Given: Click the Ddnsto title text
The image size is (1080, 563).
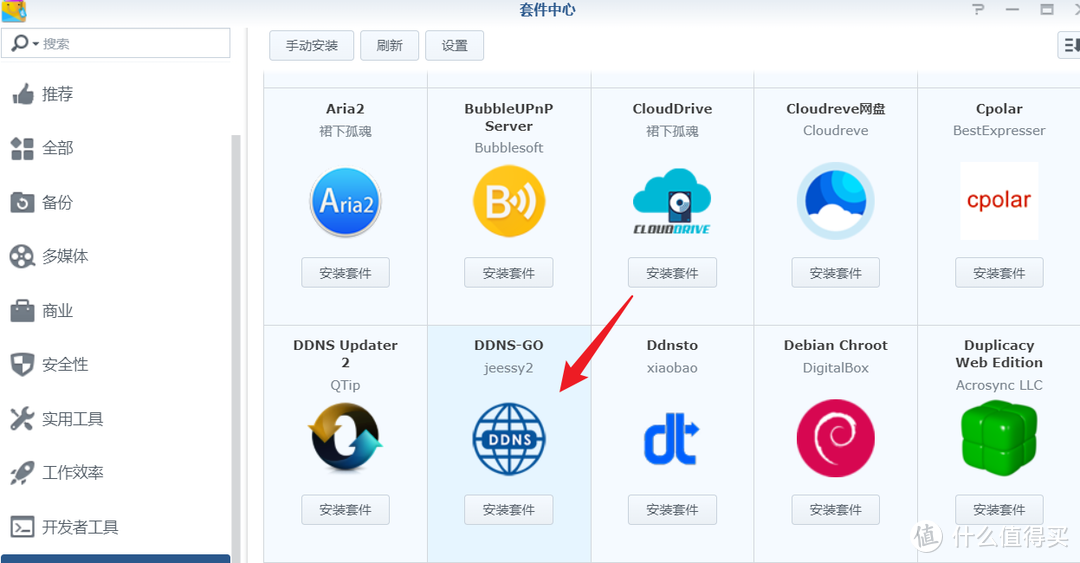Looking at the screenshot, I should (672, 345).
